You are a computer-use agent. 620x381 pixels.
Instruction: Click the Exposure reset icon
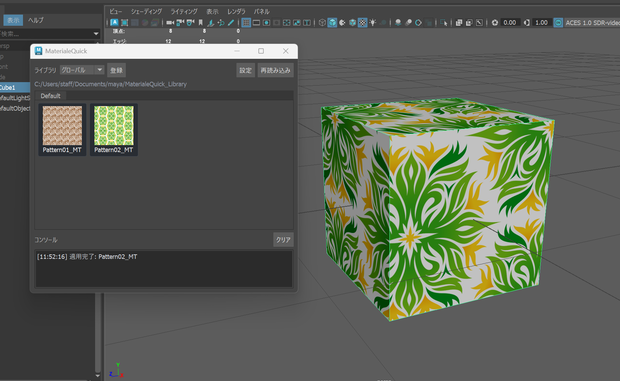[495, 23]
